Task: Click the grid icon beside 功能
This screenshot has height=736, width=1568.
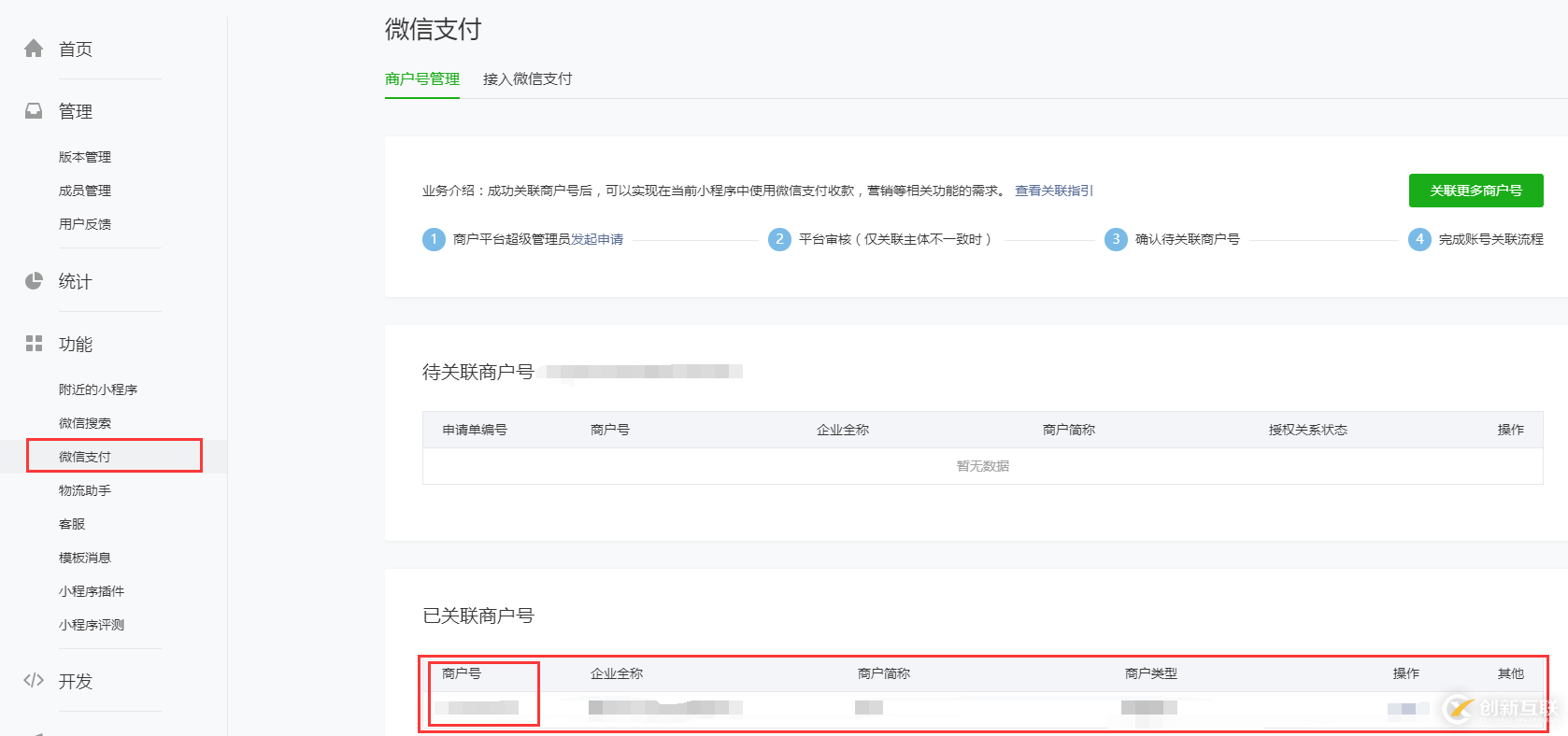Action: tap(34, 344)
